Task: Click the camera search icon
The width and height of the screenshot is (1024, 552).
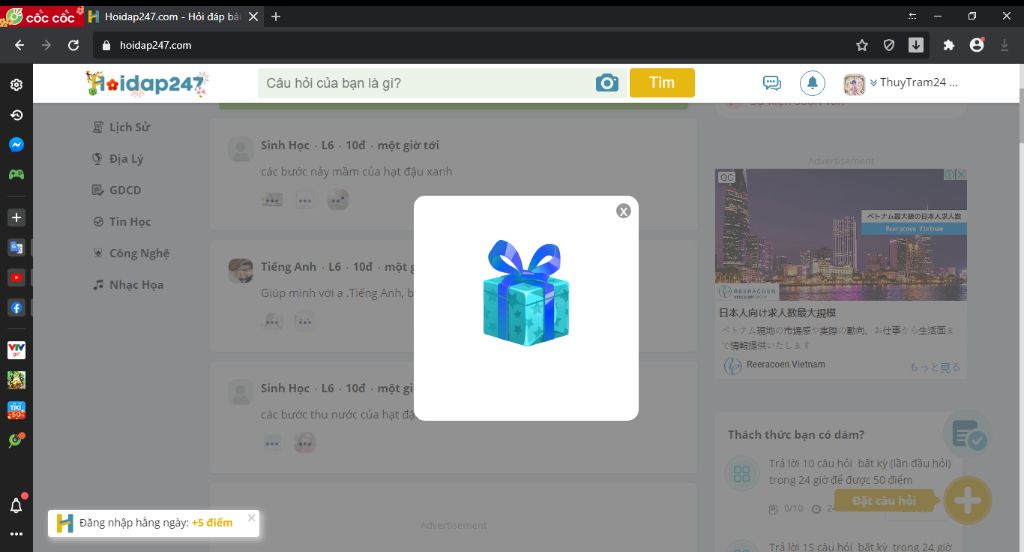Action: tap(607, 83)
